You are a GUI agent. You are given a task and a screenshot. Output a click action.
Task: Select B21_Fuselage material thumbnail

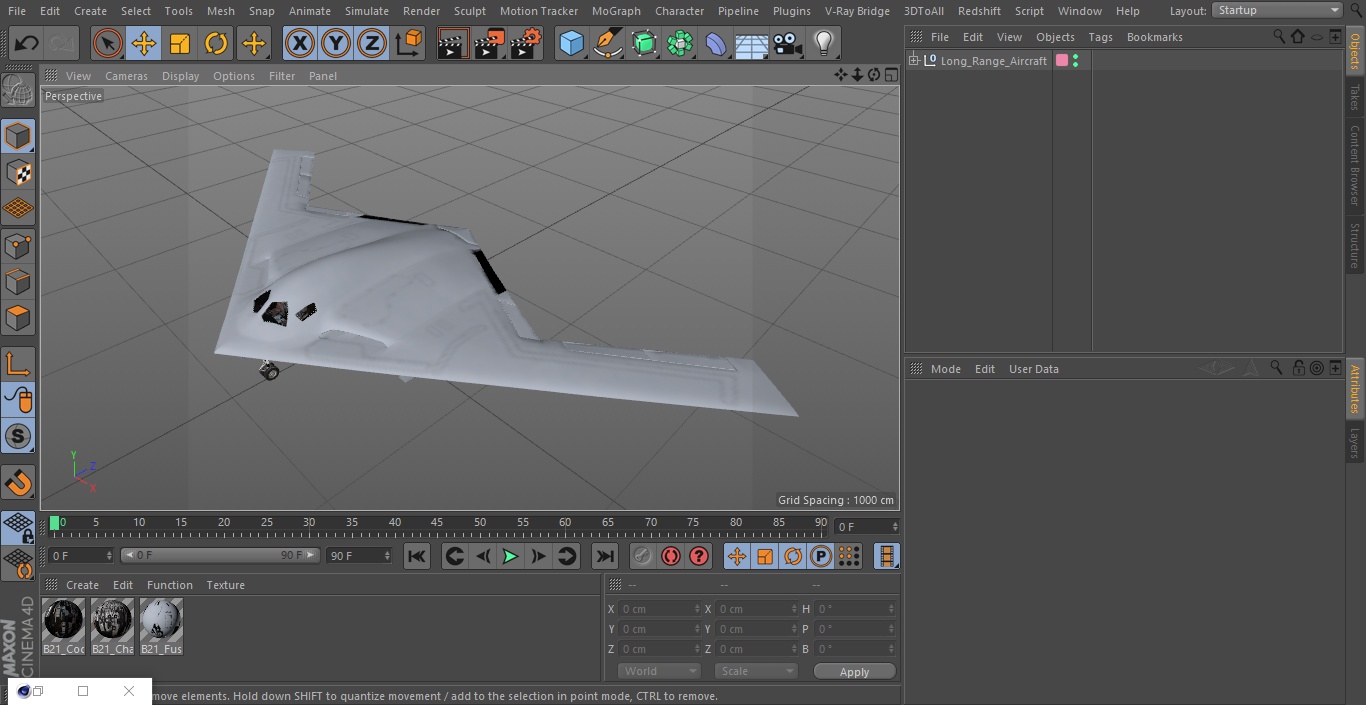click(x=161, y=620)
